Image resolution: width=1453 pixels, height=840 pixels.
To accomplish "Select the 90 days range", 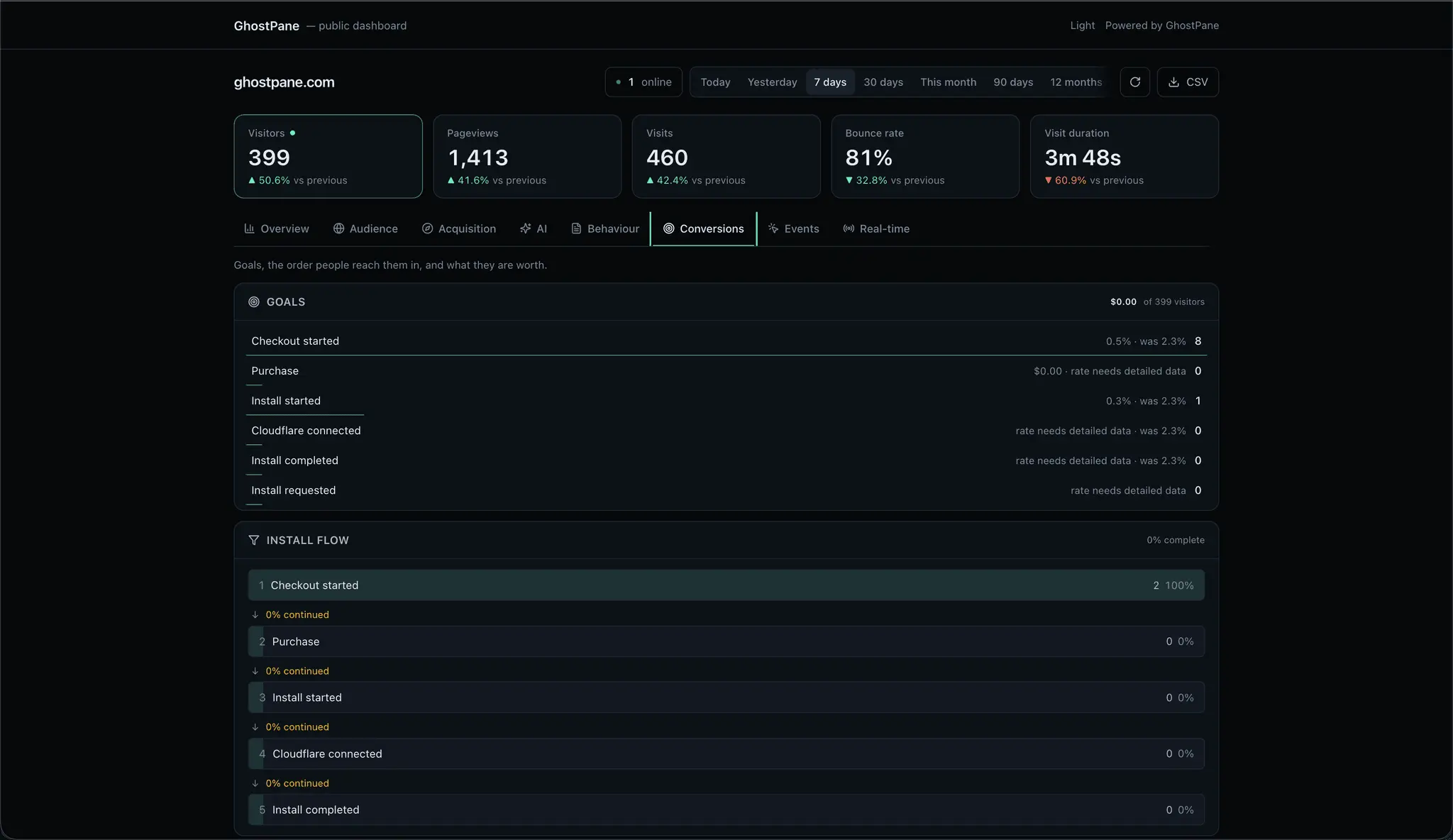I will tap(1013, 82).
